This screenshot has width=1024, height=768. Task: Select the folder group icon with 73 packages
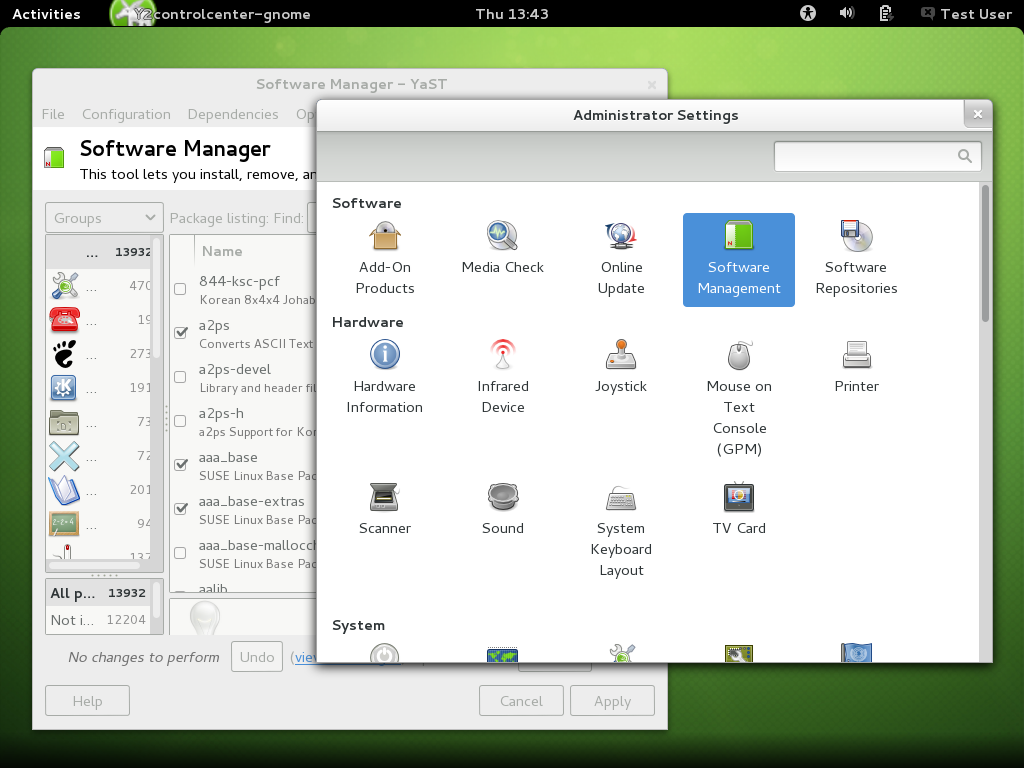pyautogui.click(x=64, y=422)
